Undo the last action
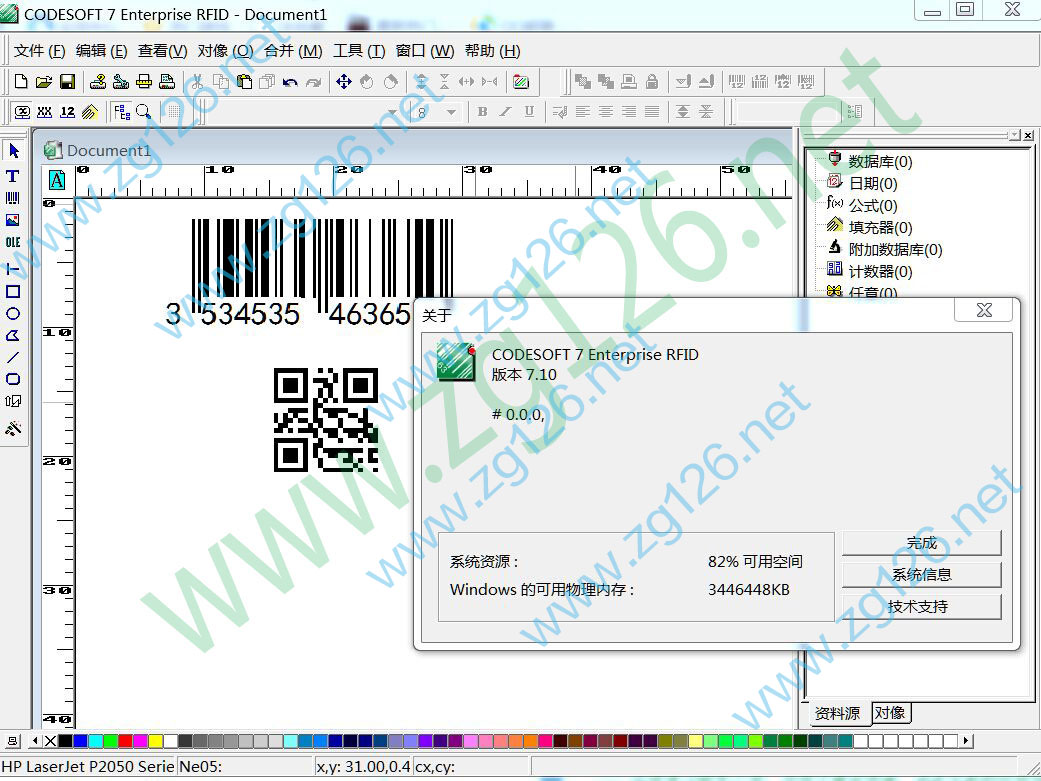The image size is (1041, 781). coord(290,82)
